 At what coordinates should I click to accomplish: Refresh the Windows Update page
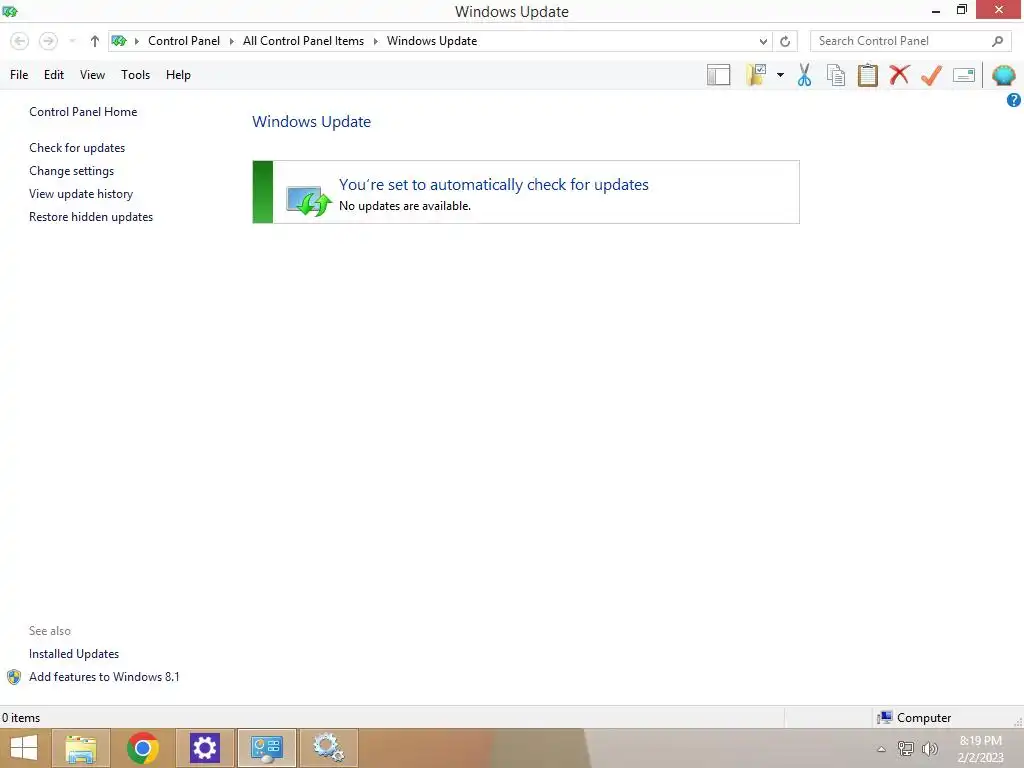tap(785, 41)
